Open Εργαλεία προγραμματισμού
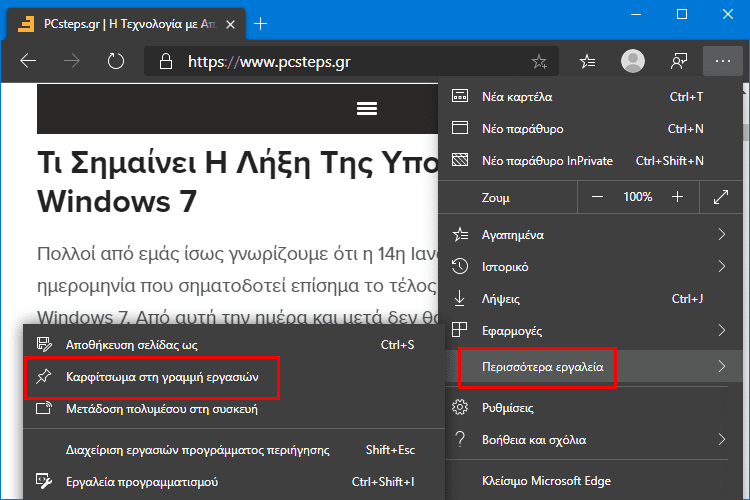Screen dimensions: 750x500 click(234, 481)
